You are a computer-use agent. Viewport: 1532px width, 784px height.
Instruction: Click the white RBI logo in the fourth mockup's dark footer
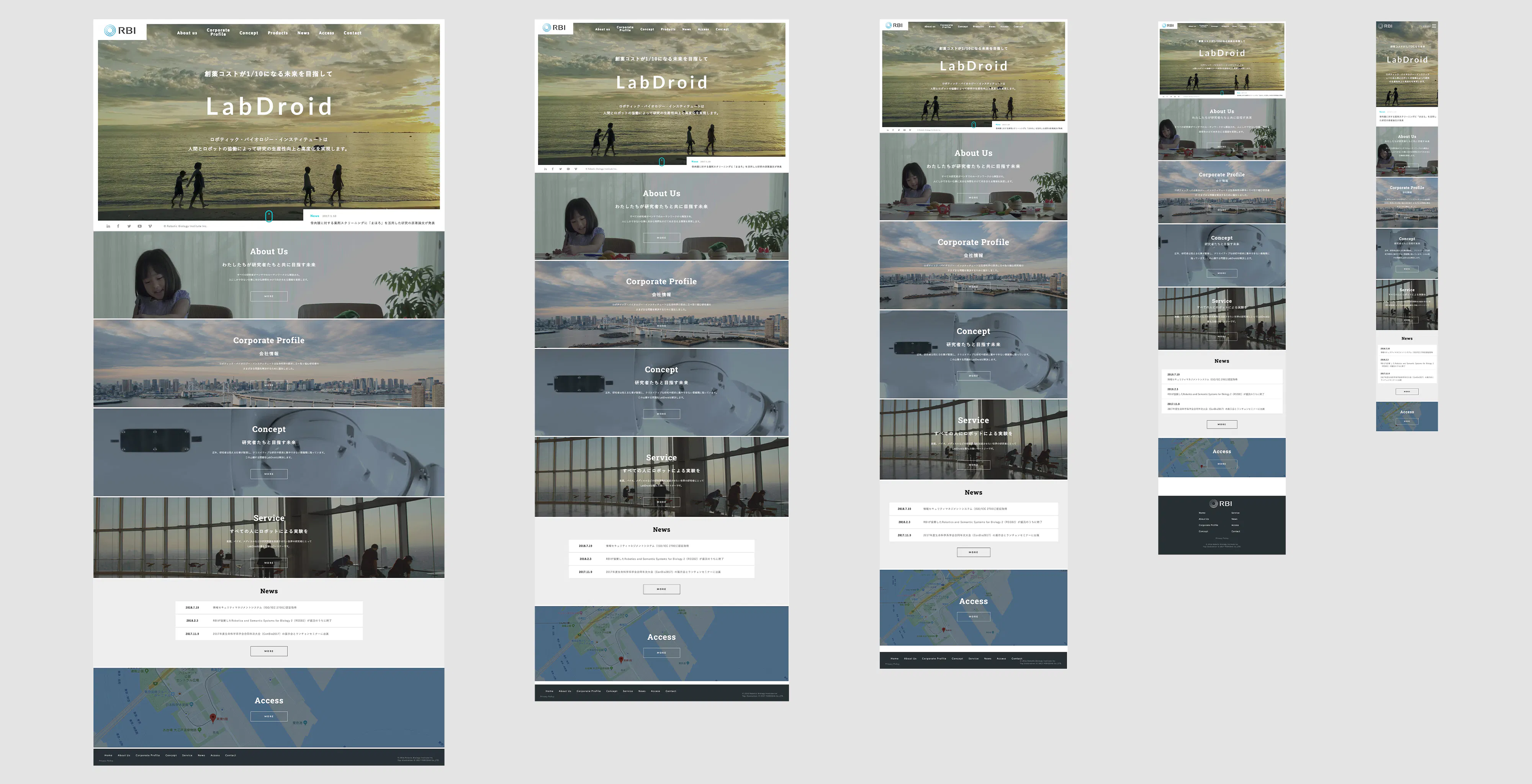[x=1221, y=503]
